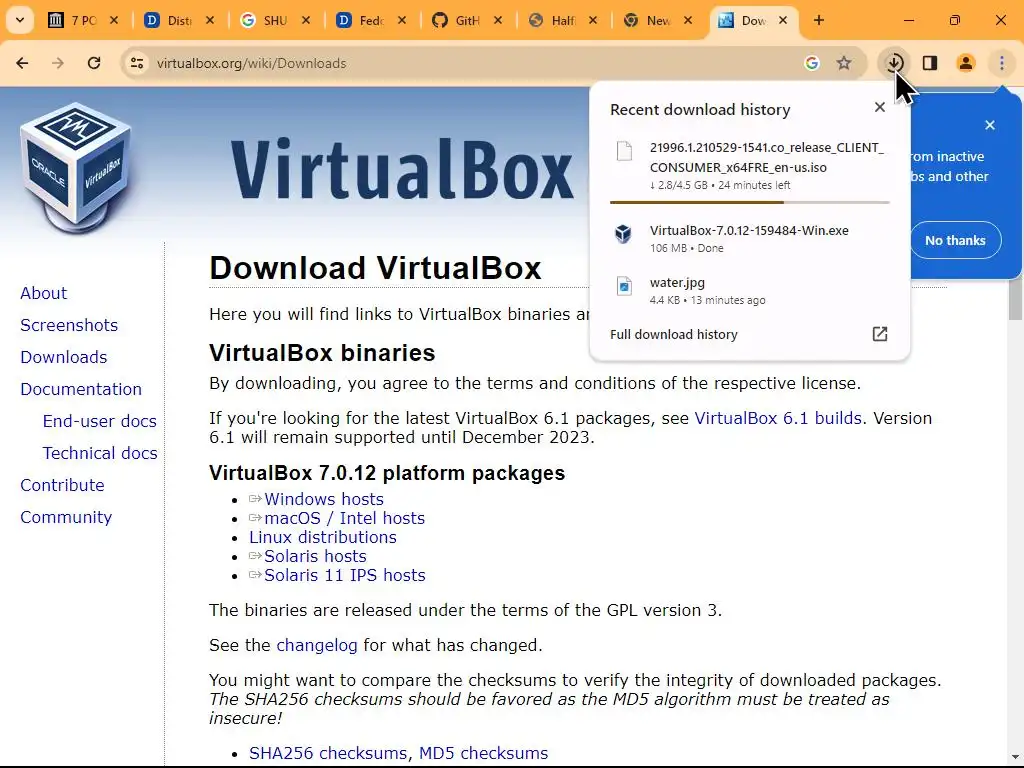
Task: Open the tab search dropdown arrow
Action: 20,20
